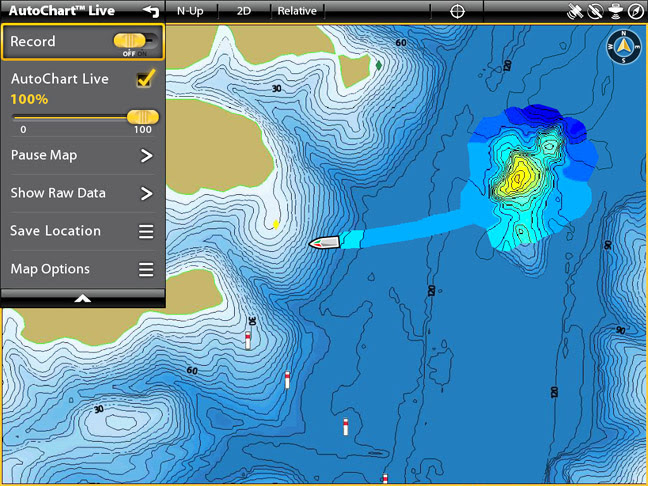Open the Show Raw Data submenu arrow
The height and width of the screenshot is (486, 648).
[147, 193]
